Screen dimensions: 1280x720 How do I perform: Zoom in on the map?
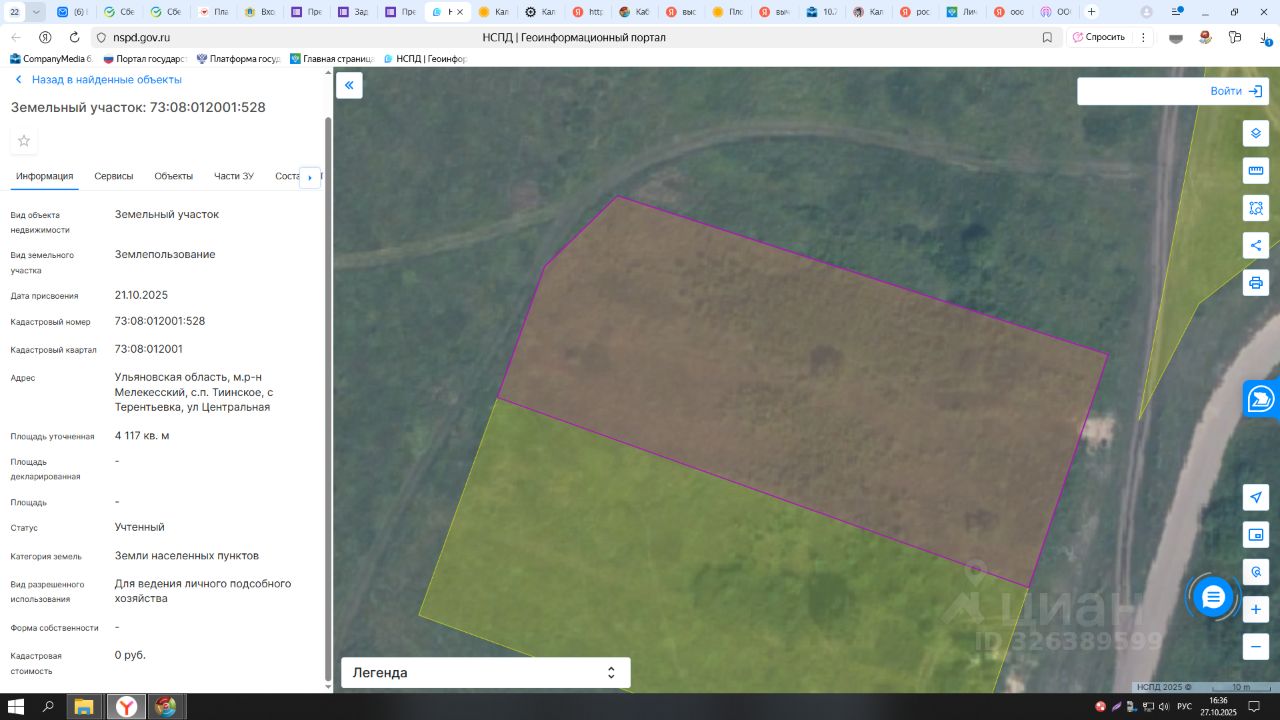pos(1256,609)
